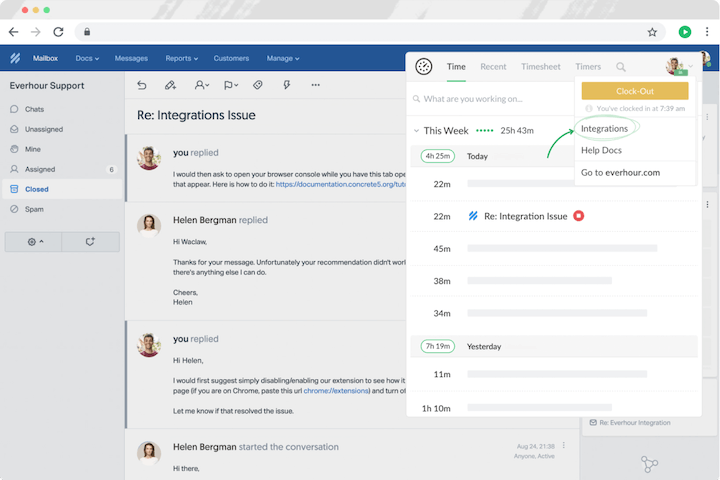
Task: Click the Help Scout icon beside Re: Integration Issue
Action: [473, 216]
